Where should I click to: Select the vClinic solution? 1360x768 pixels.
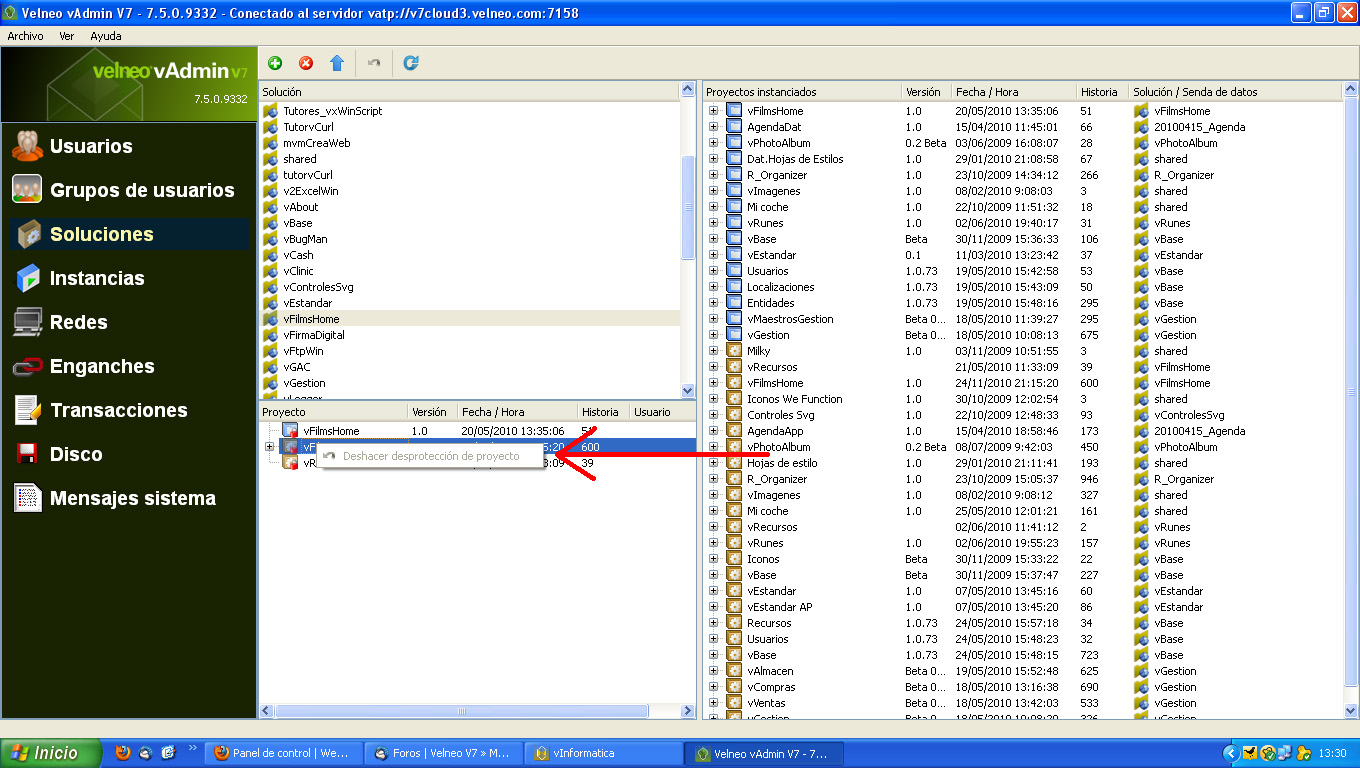(298, 271)
